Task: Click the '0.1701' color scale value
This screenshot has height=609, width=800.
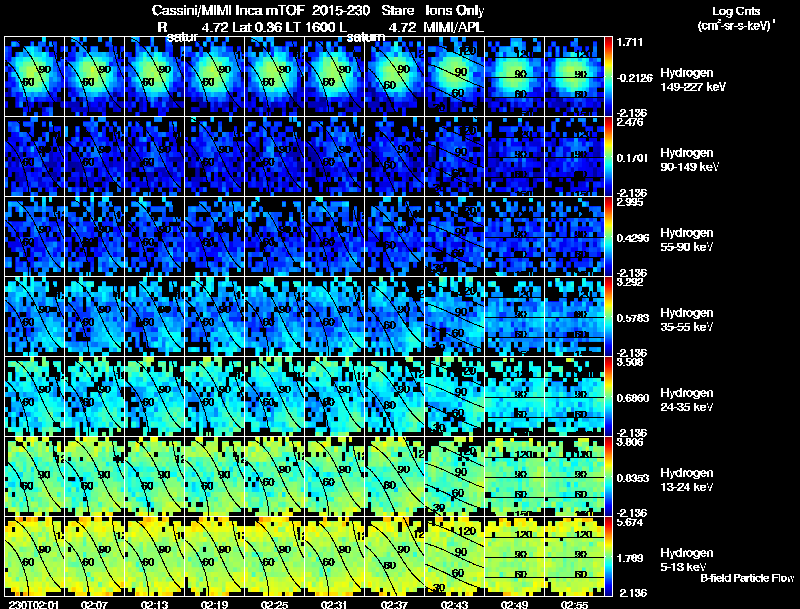Action: (x=633, y=158)
